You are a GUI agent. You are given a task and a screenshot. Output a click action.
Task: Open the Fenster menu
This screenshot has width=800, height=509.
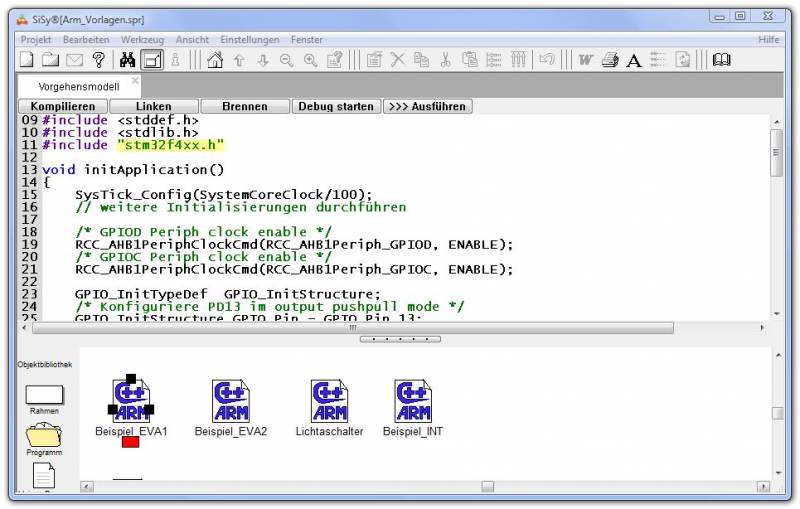pyautogui.click(x=307, y=39)
